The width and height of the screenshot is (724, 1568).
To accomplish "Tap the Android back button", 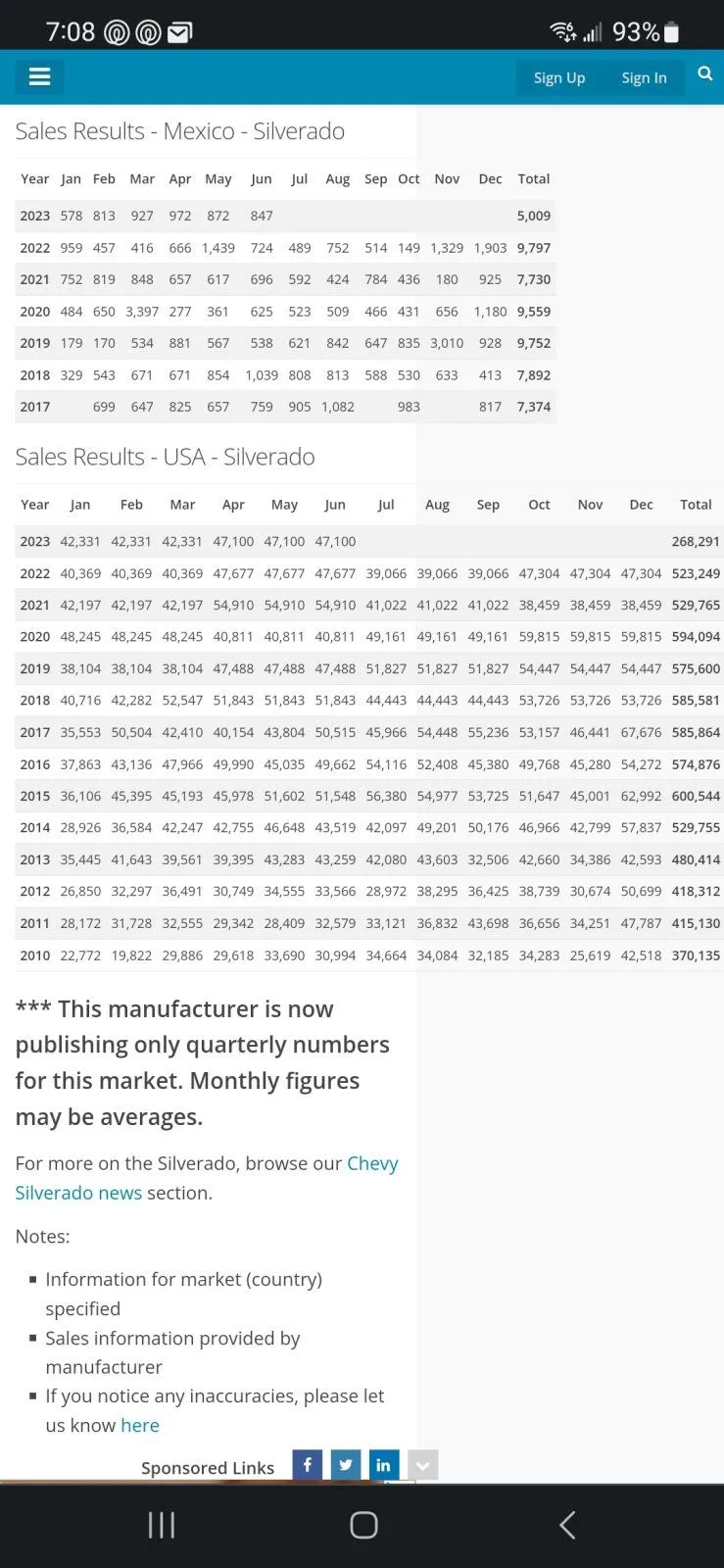I will 566,1525.
